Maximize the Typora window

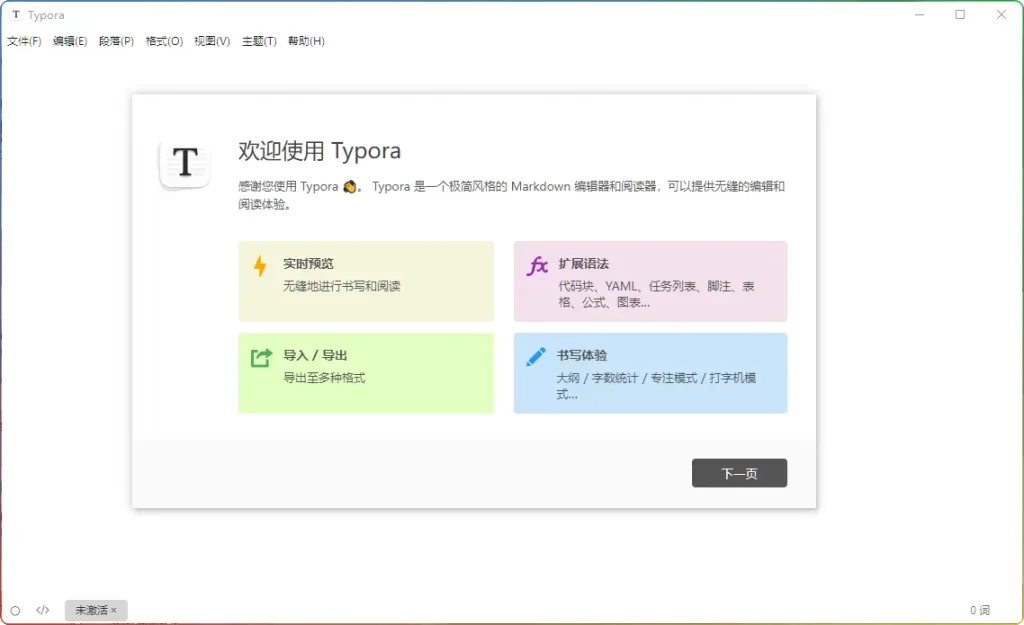[960, 15]
